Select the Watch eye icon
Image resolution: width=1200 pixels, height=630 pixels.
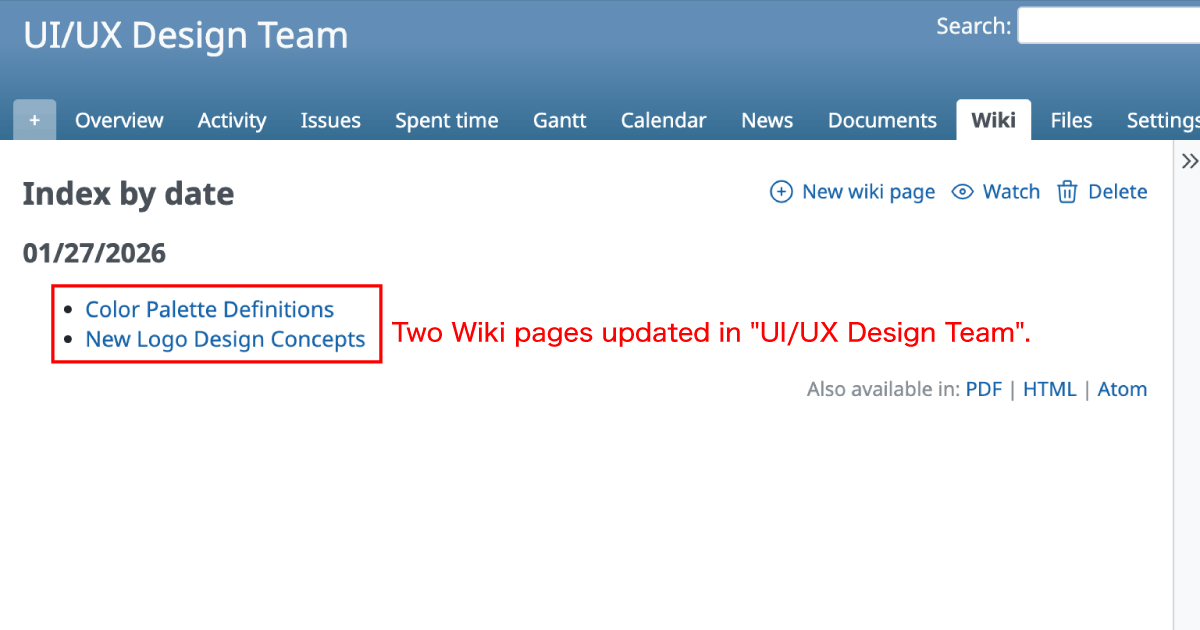pyautogui.click(x=962, y=191)
